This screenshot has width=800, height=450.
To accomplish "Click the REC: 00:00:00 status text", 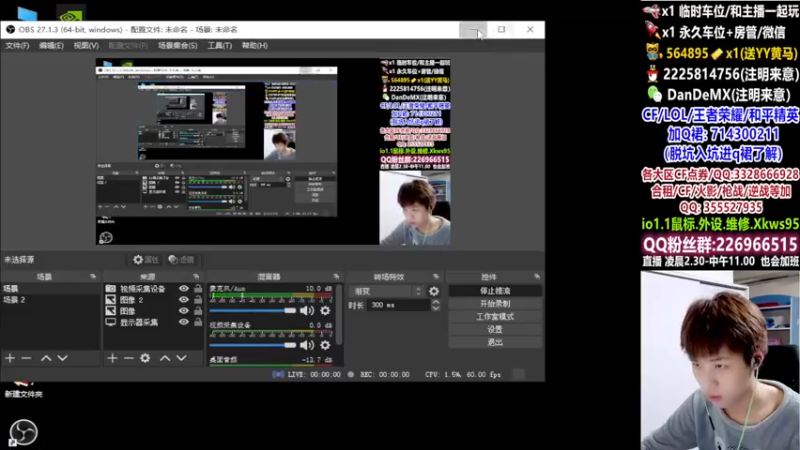I will [385, 374].
